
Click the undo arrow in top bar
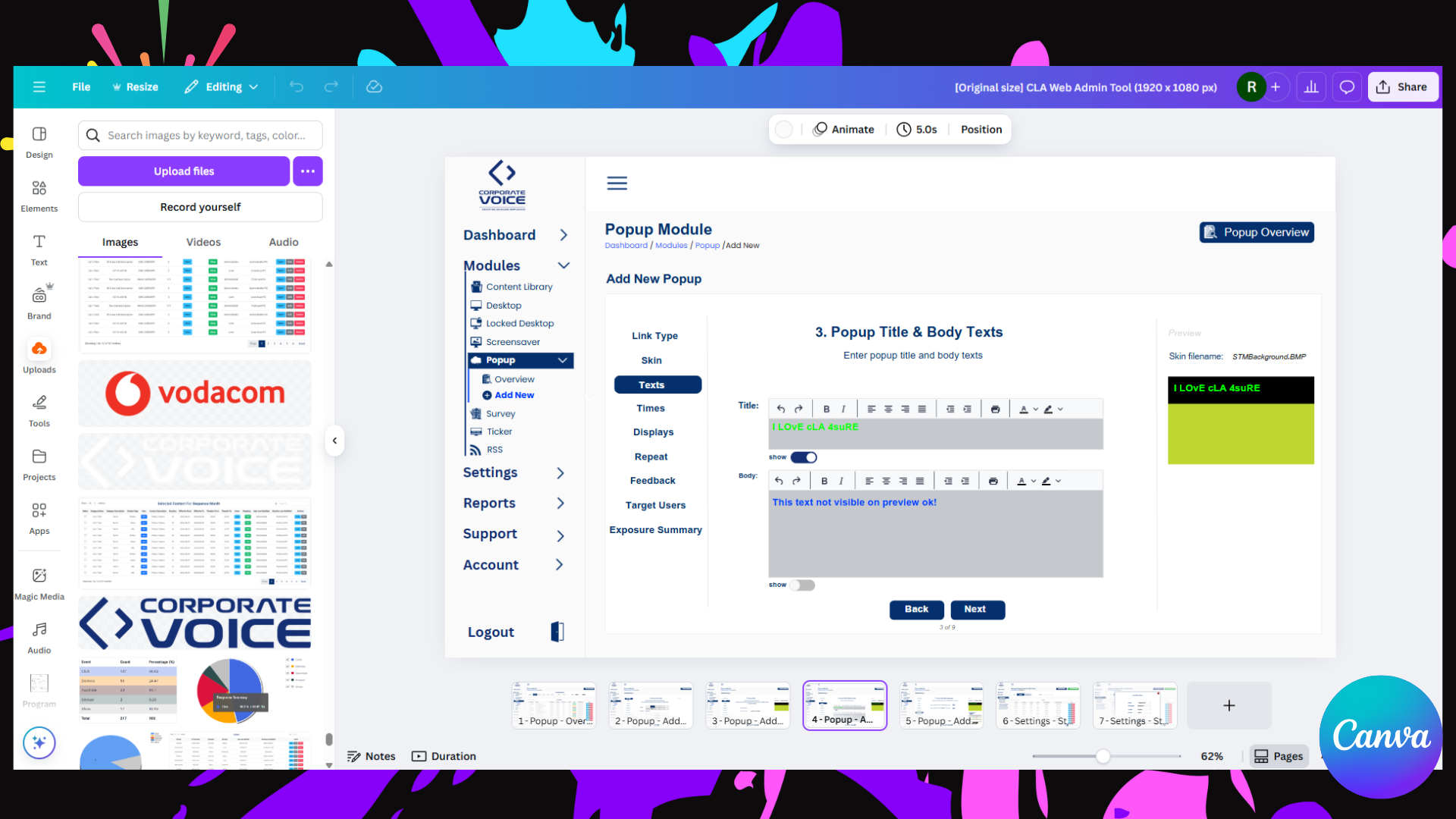tap(297, 87)
